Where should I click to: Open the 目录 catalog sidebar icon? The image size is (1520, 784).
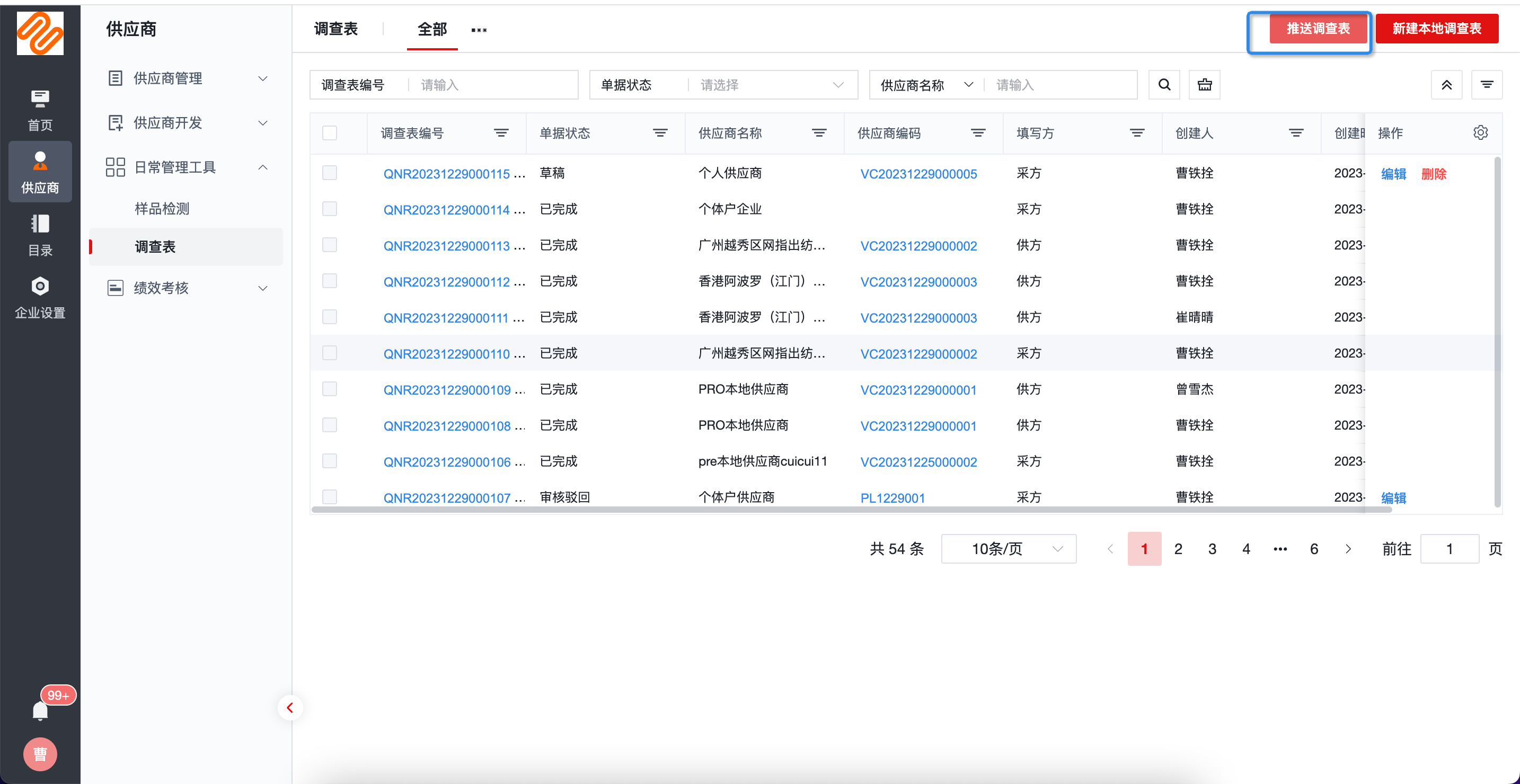pos(40,235)
